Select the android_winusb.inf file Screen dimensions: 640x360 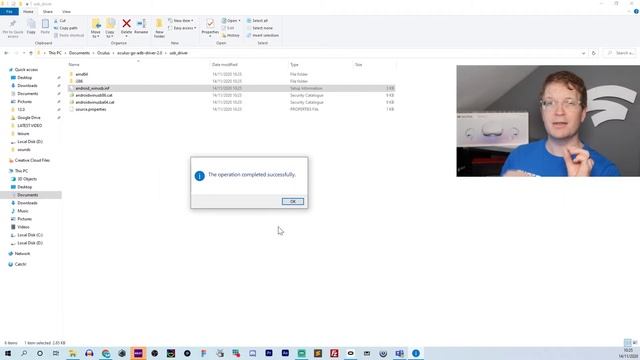tap(231, 88)
